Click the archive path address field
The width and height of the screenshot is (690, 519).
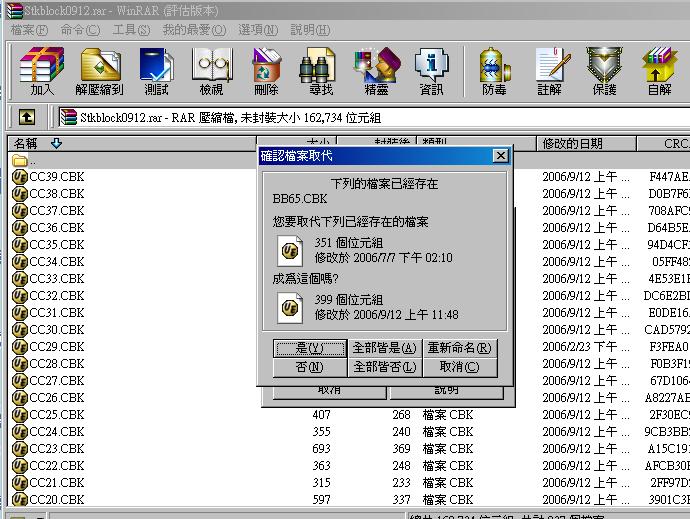tap(374, 118)
